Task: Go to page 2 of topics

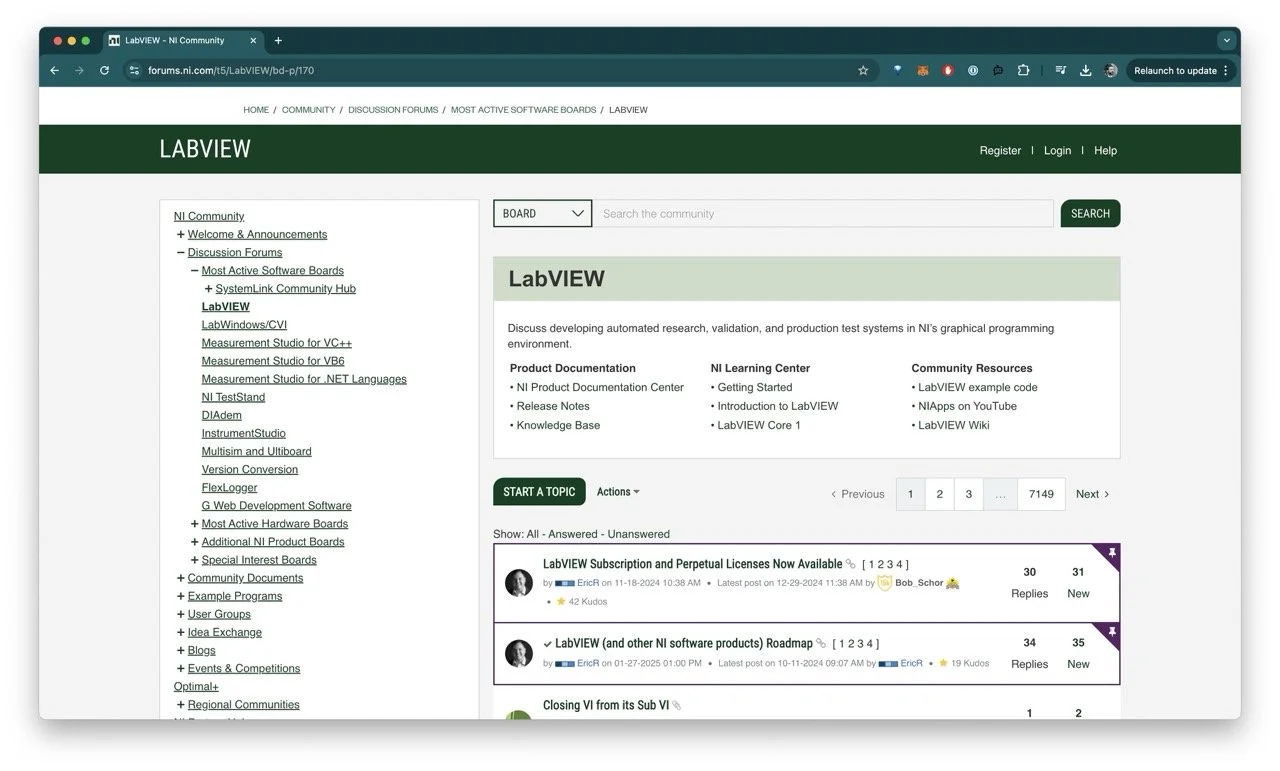Action: tap(939, 494)
